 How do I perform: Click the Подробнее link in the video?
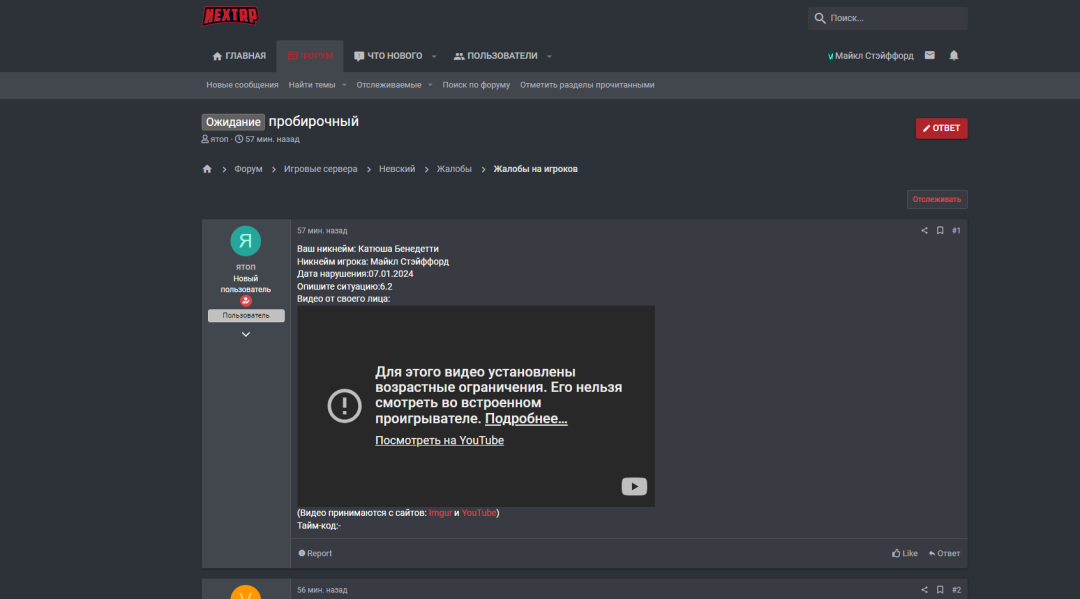tap(526, 419)
